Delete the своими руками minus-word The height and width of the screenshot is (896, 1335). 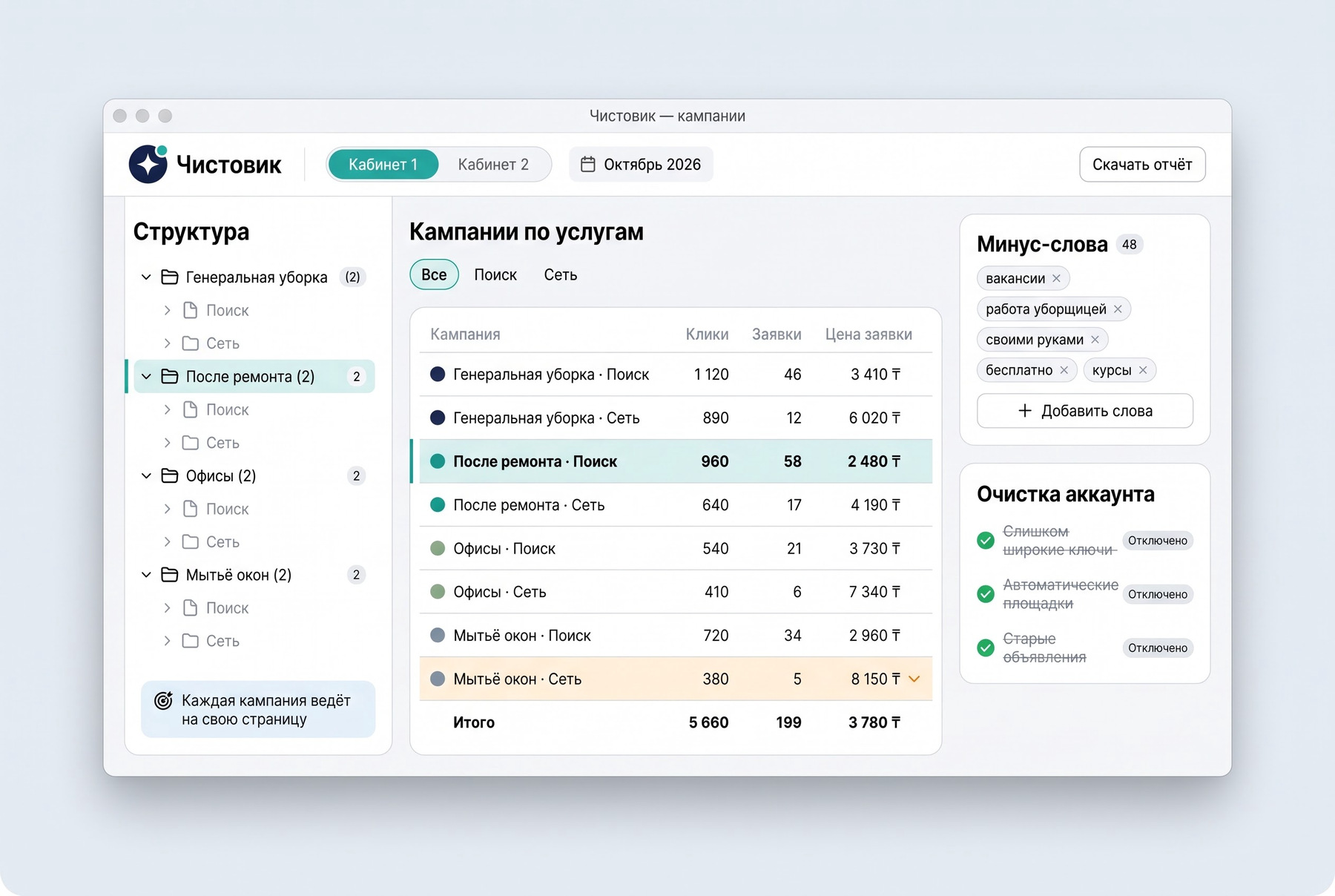pyautogui.click(x=1095, y=340)
